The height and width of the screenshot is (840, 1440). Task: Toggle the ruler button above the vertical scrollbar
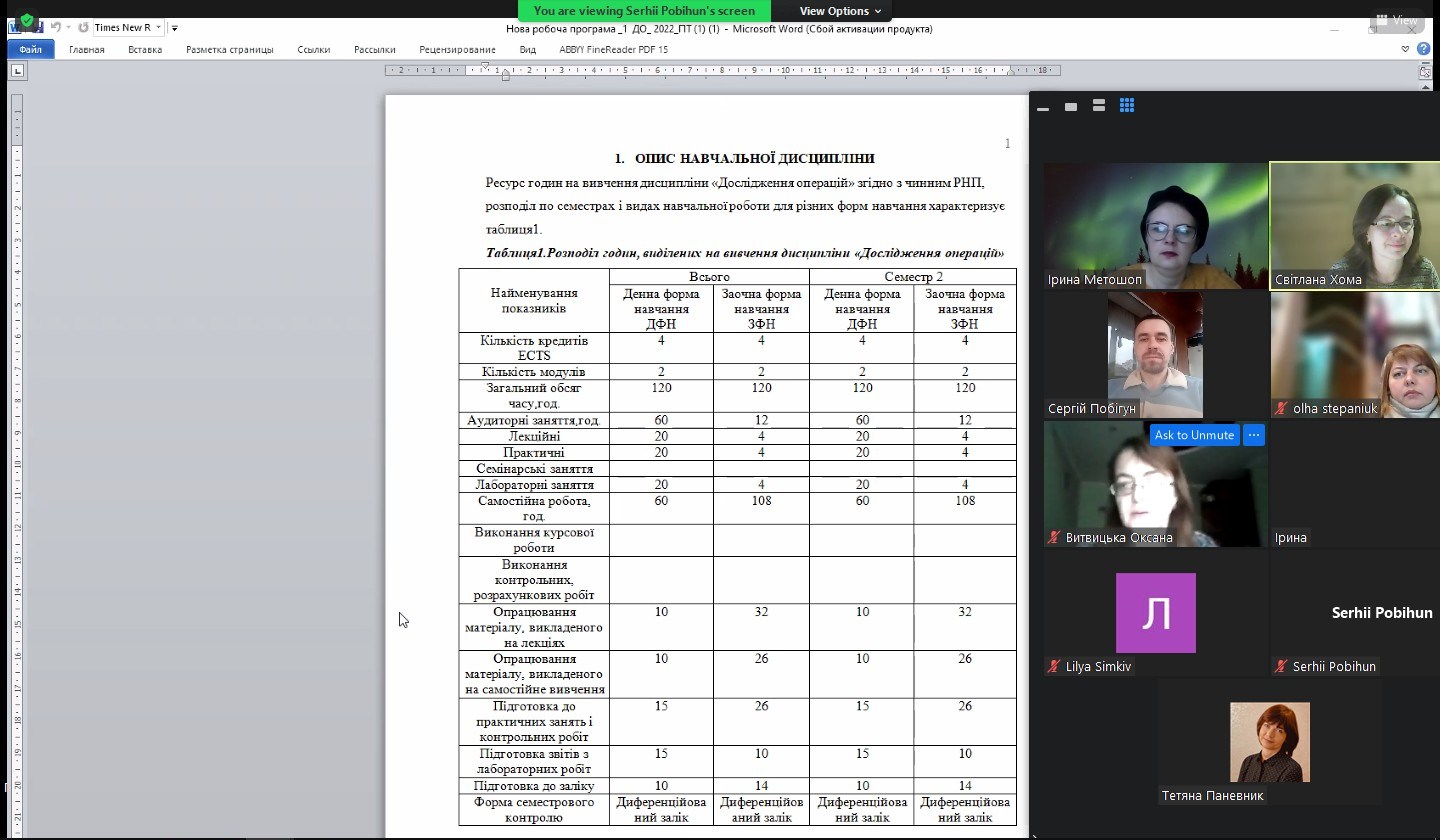[x=1425, y=72]
